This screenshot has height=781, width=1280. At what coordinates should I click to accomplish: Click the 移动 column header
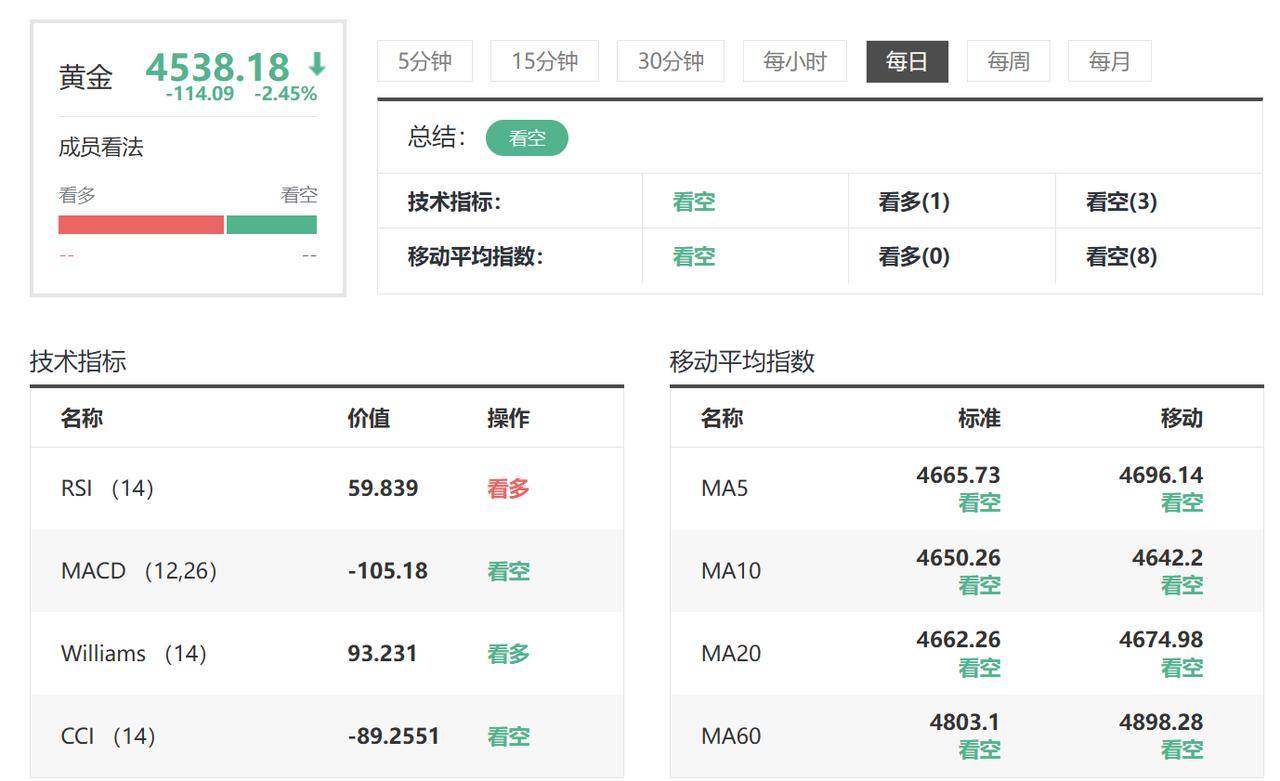coord(1182,418)
